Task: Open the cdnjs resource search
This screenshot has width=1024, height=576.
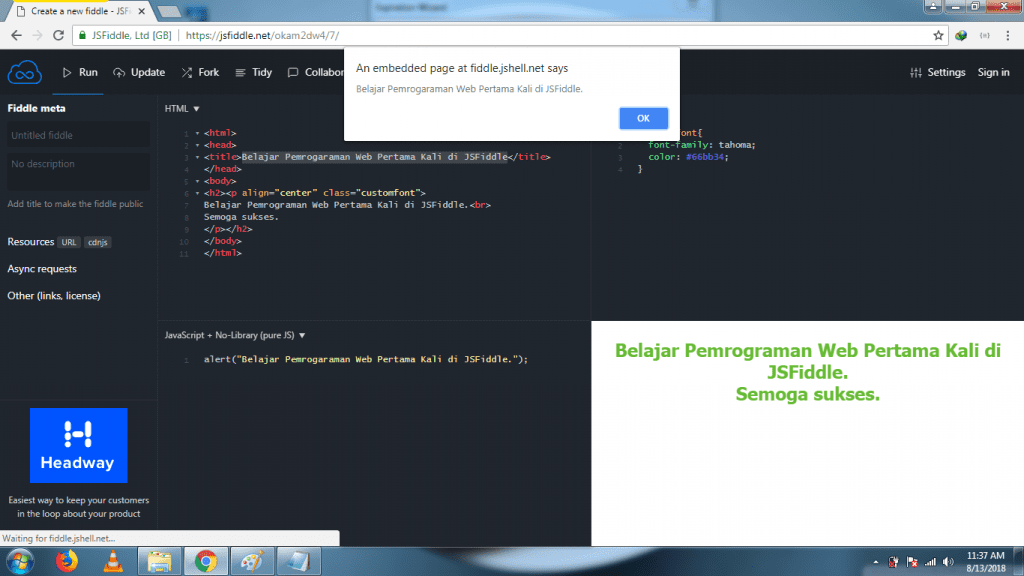Action: (x=98, y=242)
